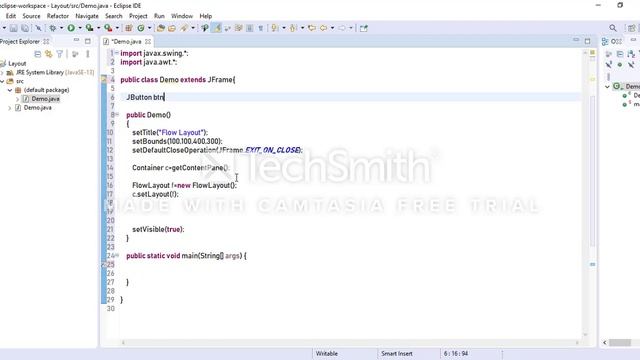Image resolution: width=640 pixels, height=360 pixels.
Task: Collapse All in Project Explorer toolbar
Action: tap(38, 54)
